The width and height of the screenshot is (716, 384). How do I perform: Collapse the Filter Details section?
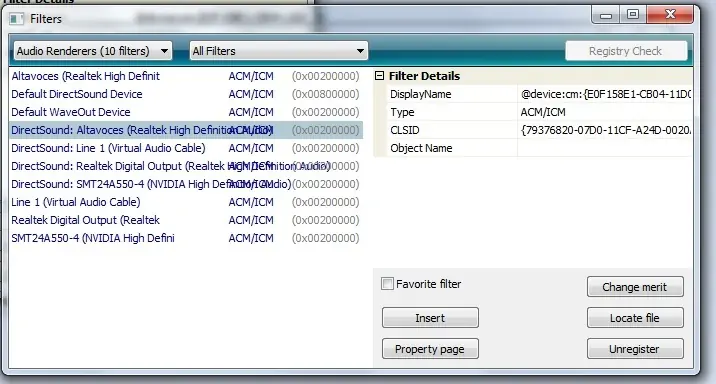[x=379, y=76]
